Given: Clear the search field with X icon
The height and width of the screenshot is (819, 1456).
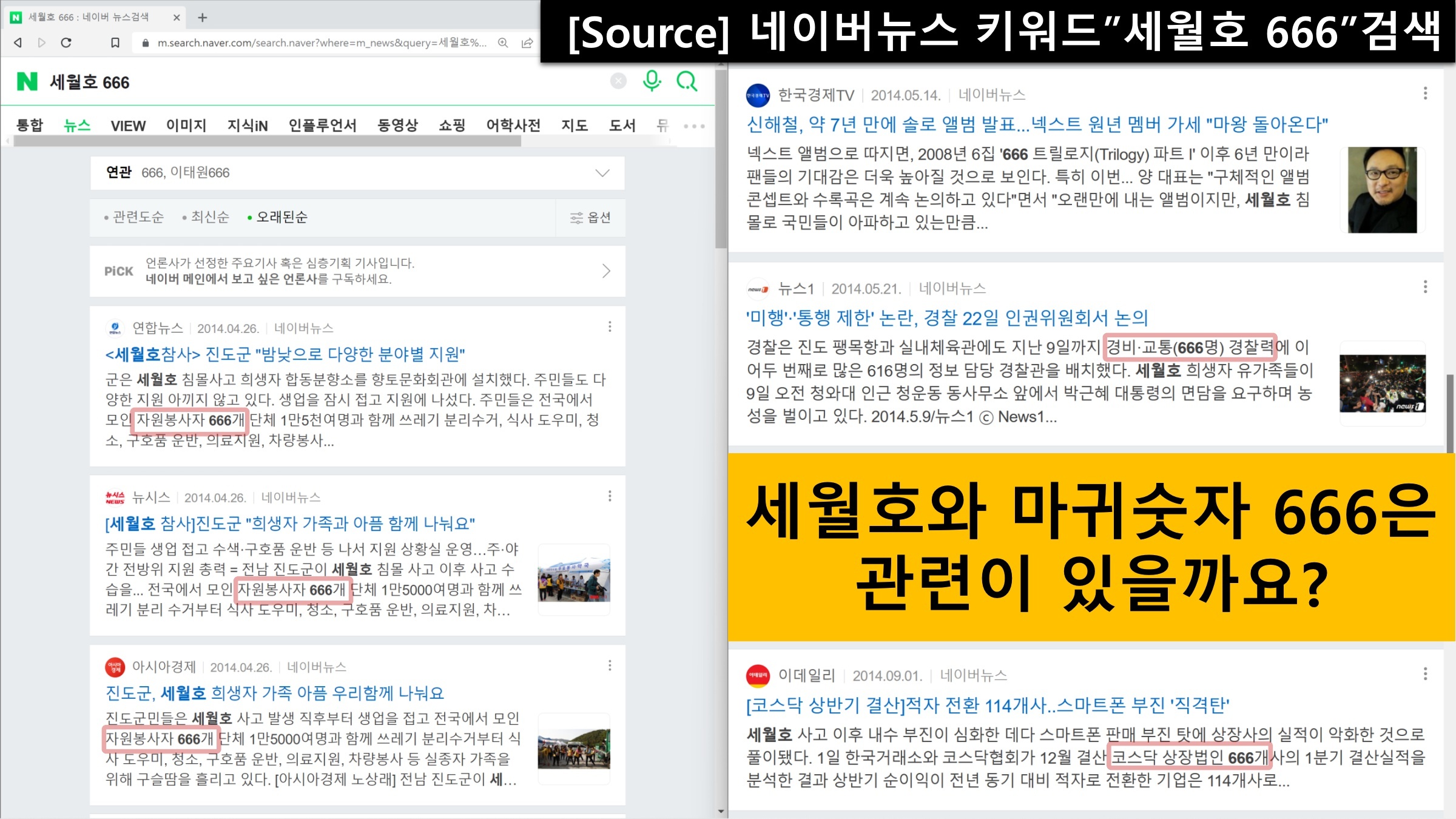Looking at the screenshot, I should pyautogui.click(x=618, y=81).
